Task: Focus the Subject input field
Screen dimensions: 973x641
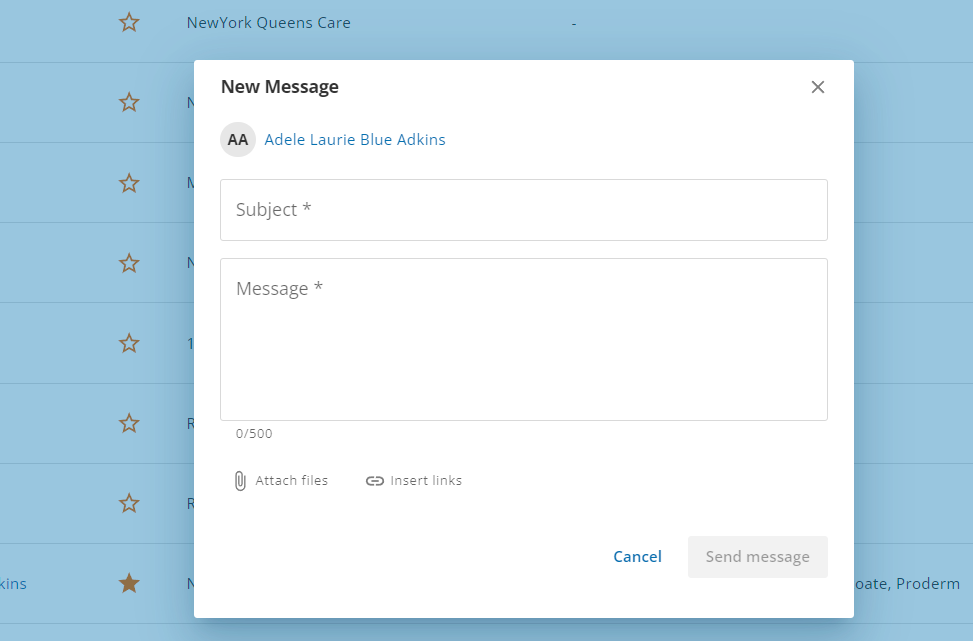Action: [x=523, y=210]
